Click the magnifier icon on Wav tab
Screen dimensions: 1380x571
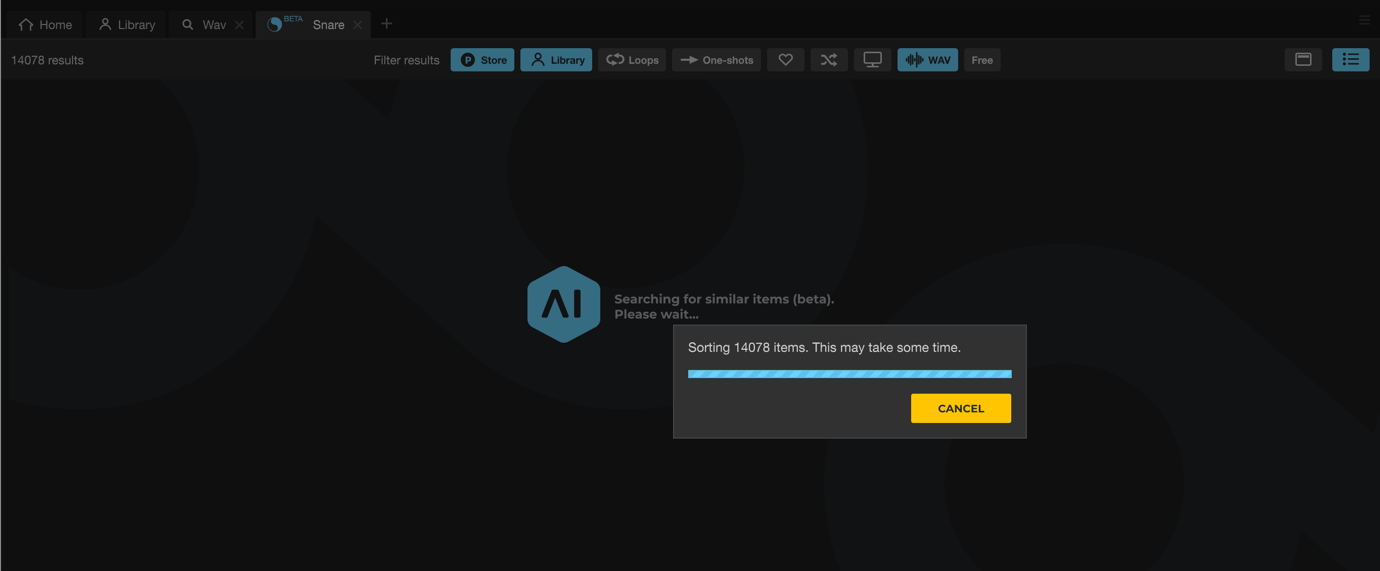tap(188, 25)
